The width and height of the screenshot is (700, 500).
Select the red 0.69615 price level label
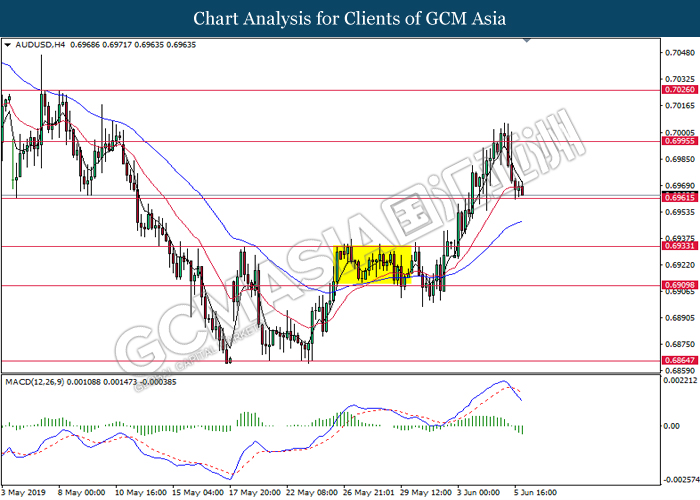pyautogui.click(x=680, y=197)
